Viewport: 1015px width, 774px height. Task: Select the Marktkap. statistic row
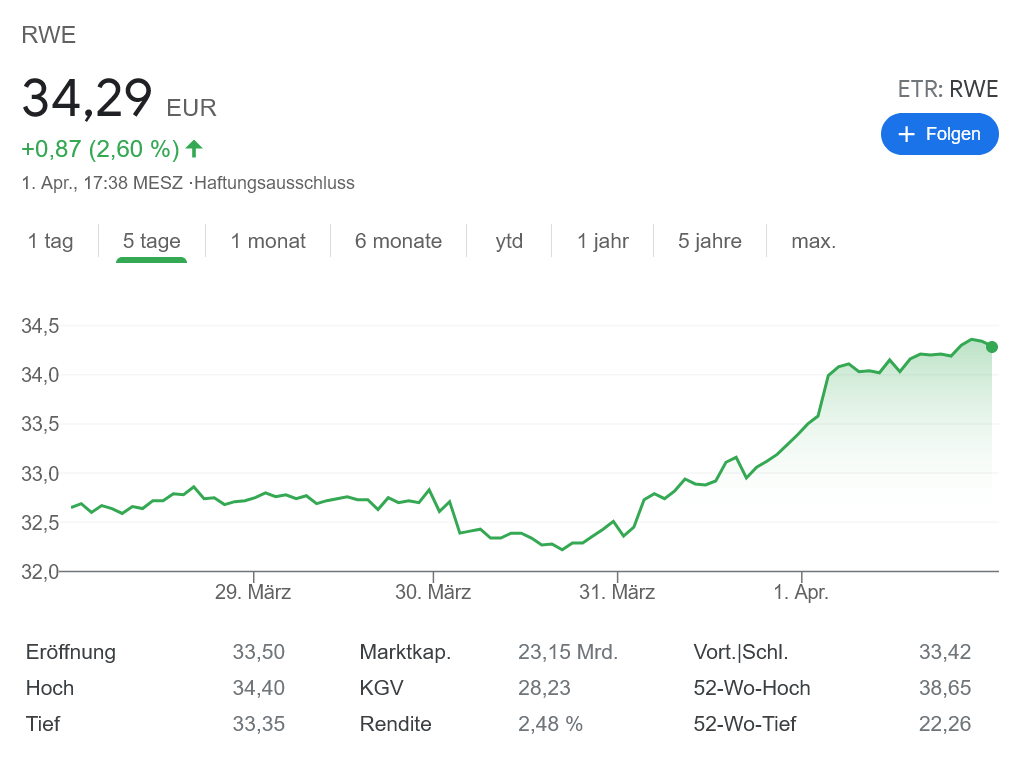(x=405, y=652)
